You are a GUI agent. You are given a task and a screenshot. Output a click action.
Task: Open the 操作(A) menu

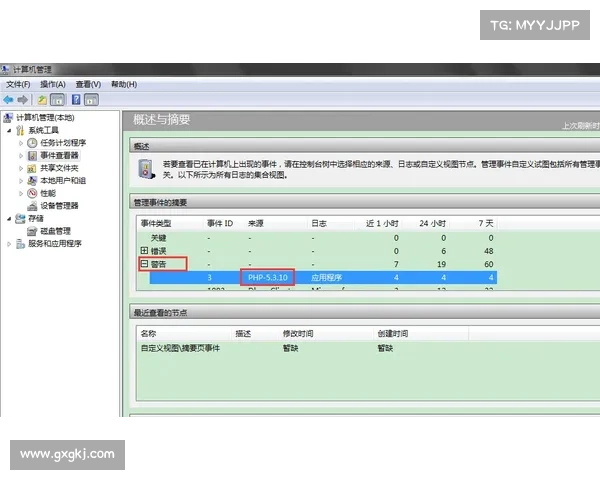tap(53, 84)
